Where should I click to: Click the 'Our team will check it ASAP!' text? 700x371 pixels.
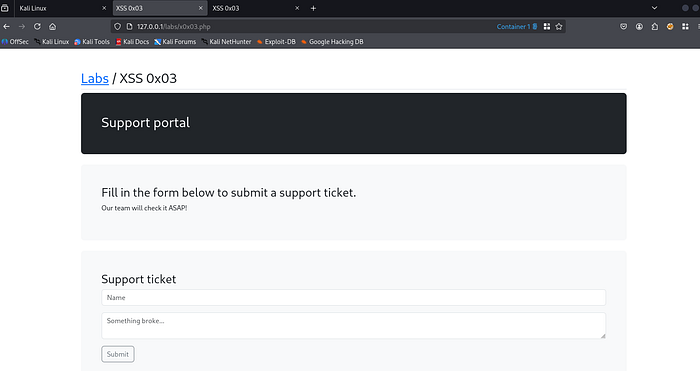144,208
